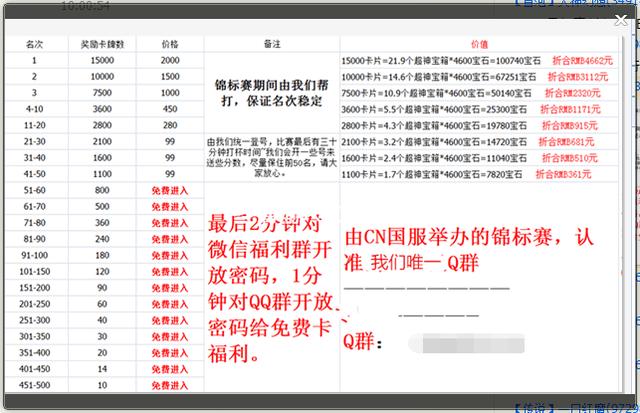Image resolution: width=640 pixels, height=413 pixels.
Task: Click rank cell 101-150
Action: click(x=34, y=272)
